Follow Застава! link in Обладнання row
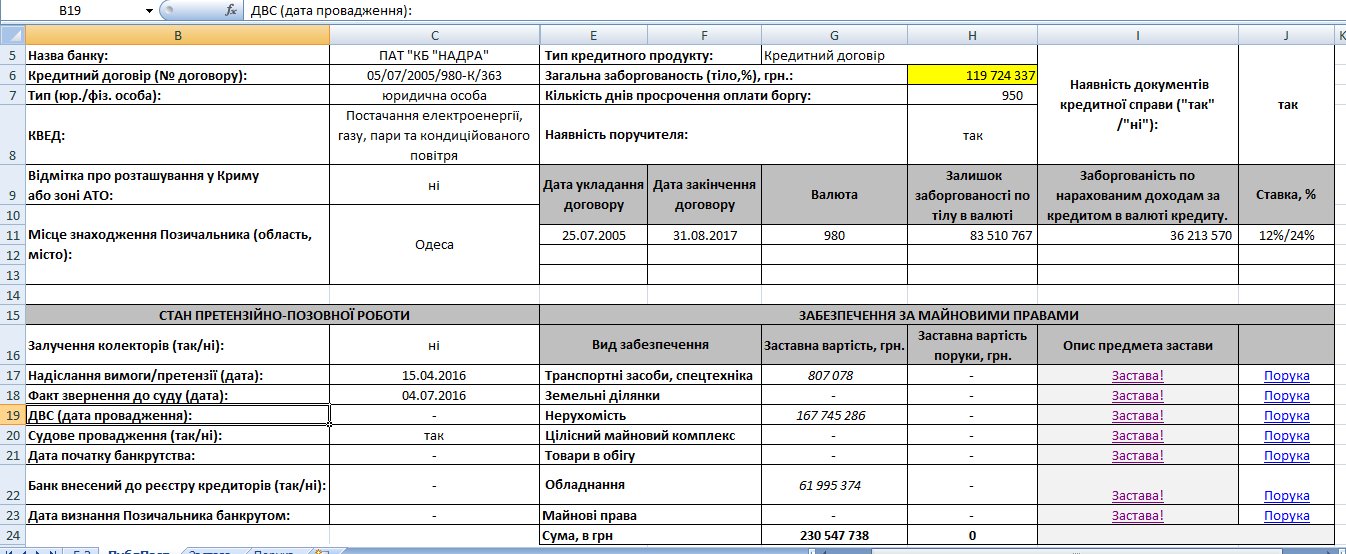Viewport: 1346px width, 554px height. 1137,496
